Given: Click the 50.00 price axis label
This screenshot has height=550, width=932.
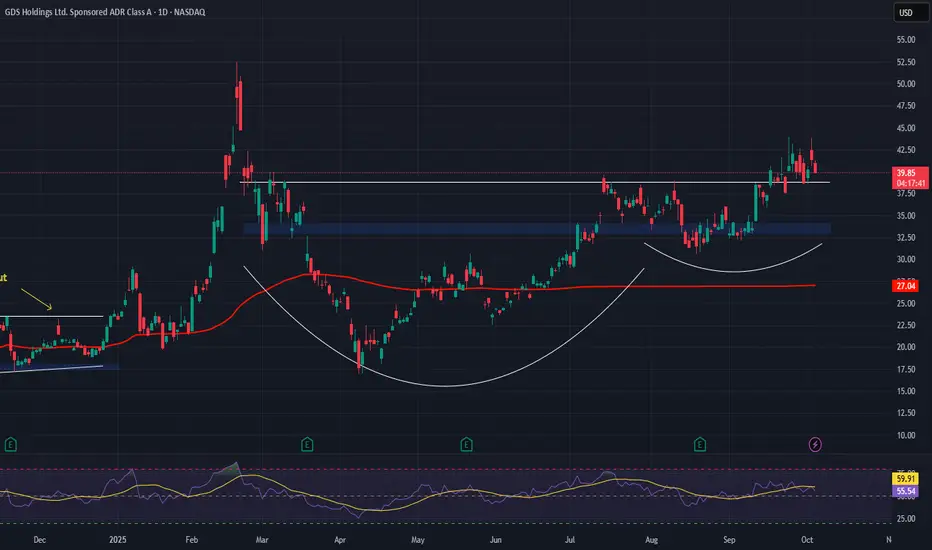Looking at the screenshot, I should [x=906, y=84].
